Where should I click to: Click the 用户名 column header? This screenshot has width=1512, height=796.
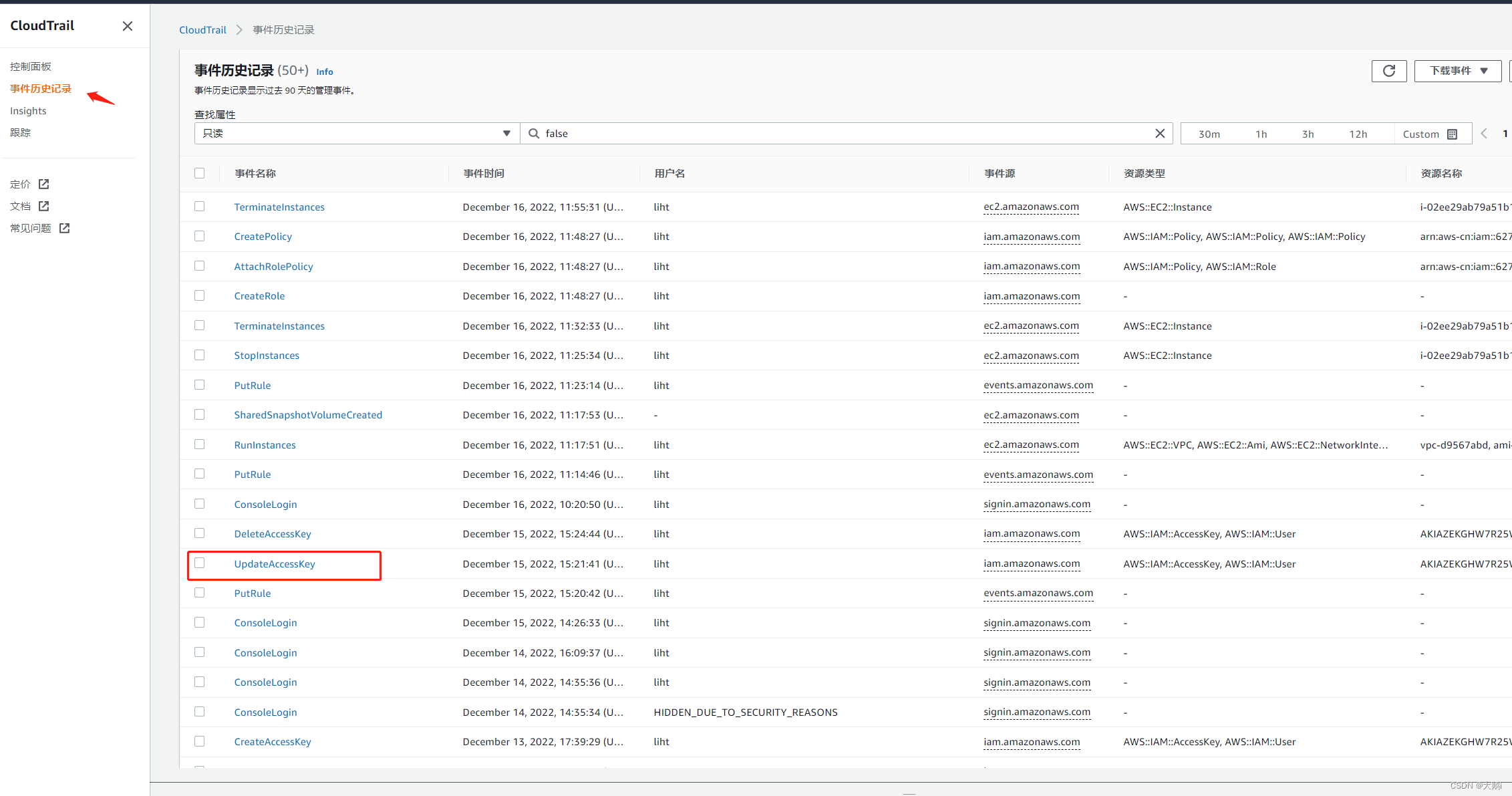669,174
